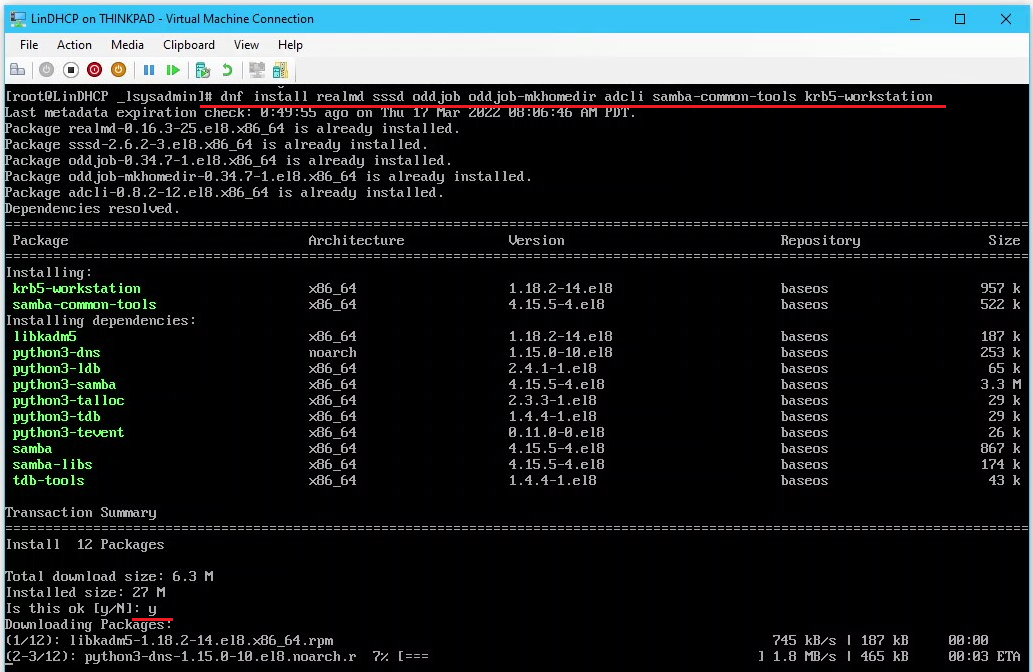
Task: Click the 'Package' column header
Action: point(40,240)
